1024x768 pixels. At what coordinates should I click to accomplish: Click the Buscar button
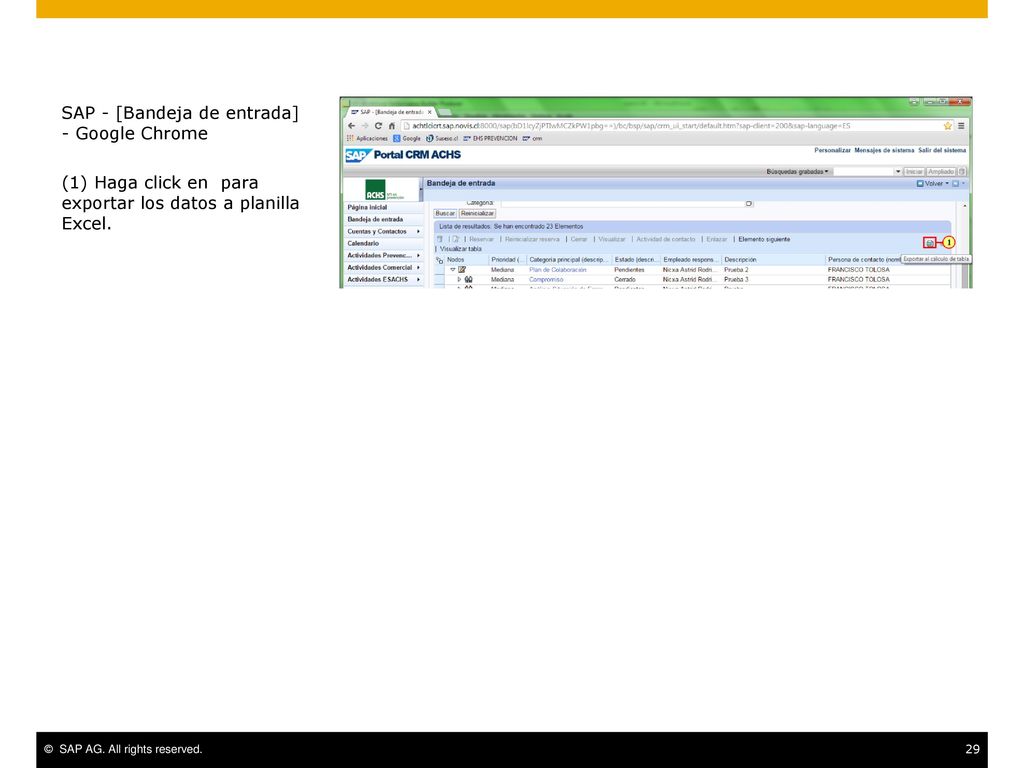pos(445,214)
